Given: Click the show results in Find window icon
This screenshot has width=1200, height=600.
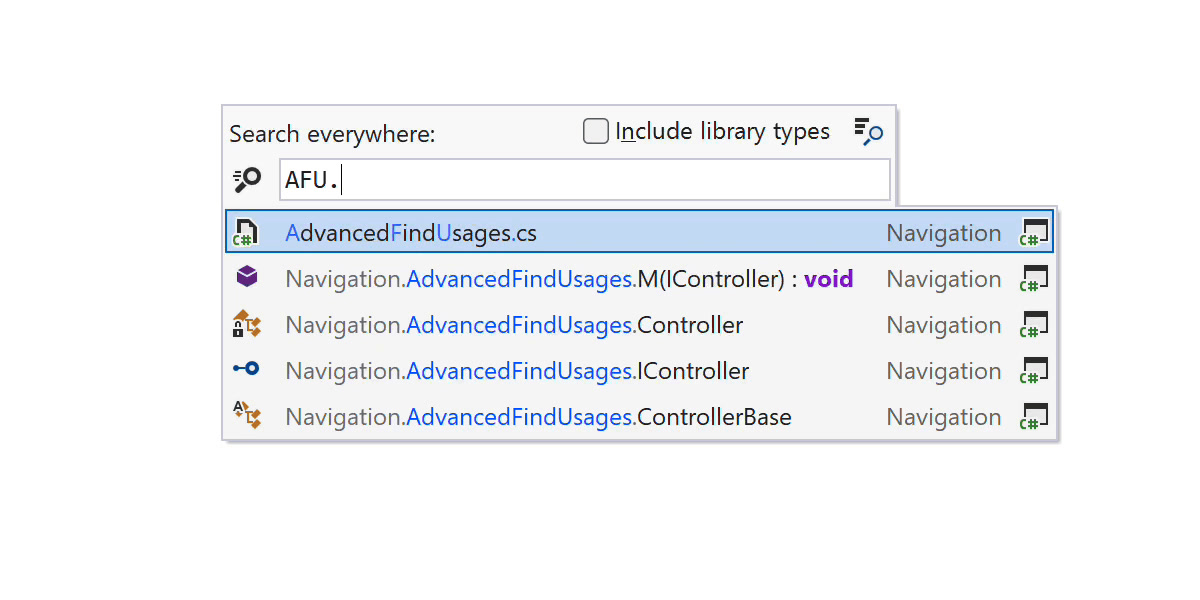Looking at the screenshot, I should tap(867, 131).
